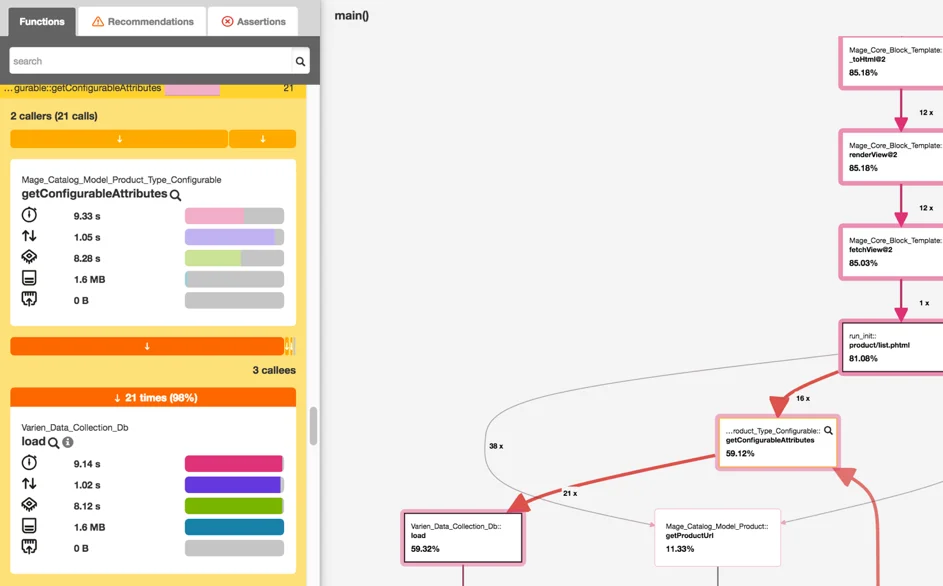Open the Assertions tab
Viewport: 943px width, 586px height.
[x=253, y=21]
